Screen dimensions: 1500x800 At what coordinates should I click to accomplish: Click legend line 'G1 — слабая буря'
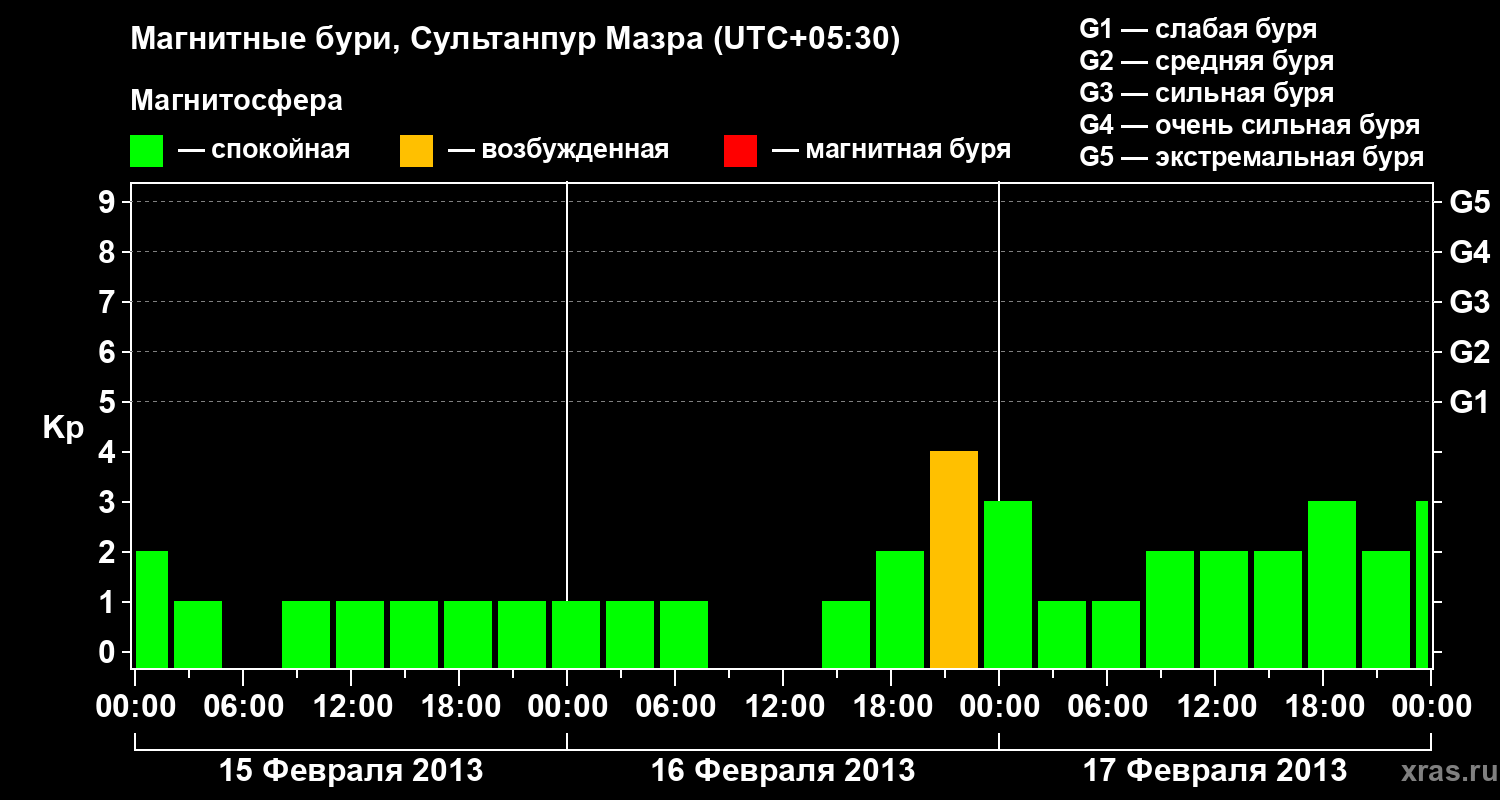[x=1198, y=29]
